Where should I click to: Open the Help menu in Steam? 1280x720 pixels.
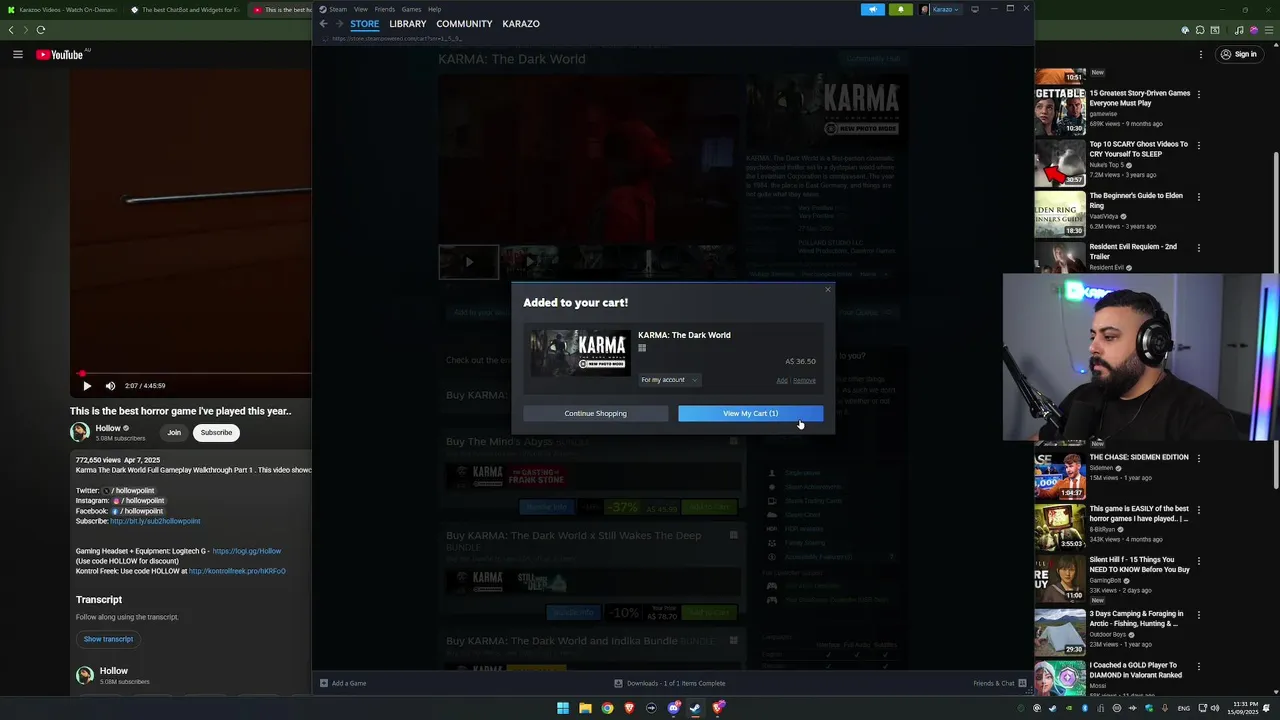tap(435, 9)
